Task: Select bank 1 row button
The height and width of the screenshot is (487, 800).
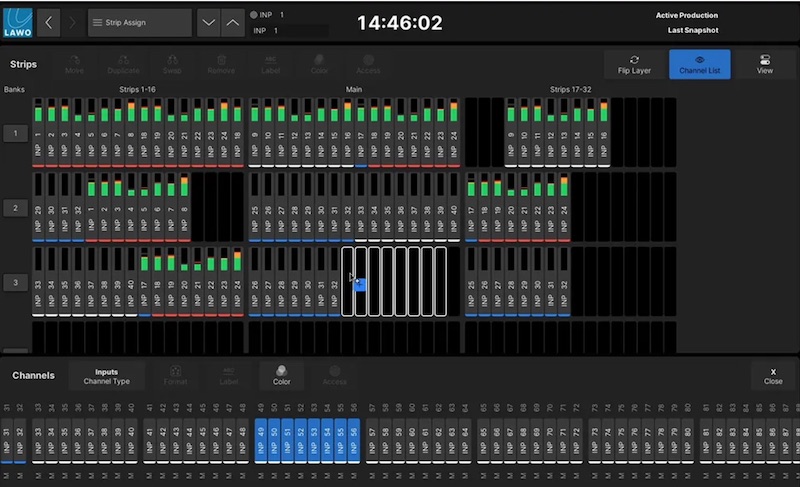Action: [x=15, y=133]
